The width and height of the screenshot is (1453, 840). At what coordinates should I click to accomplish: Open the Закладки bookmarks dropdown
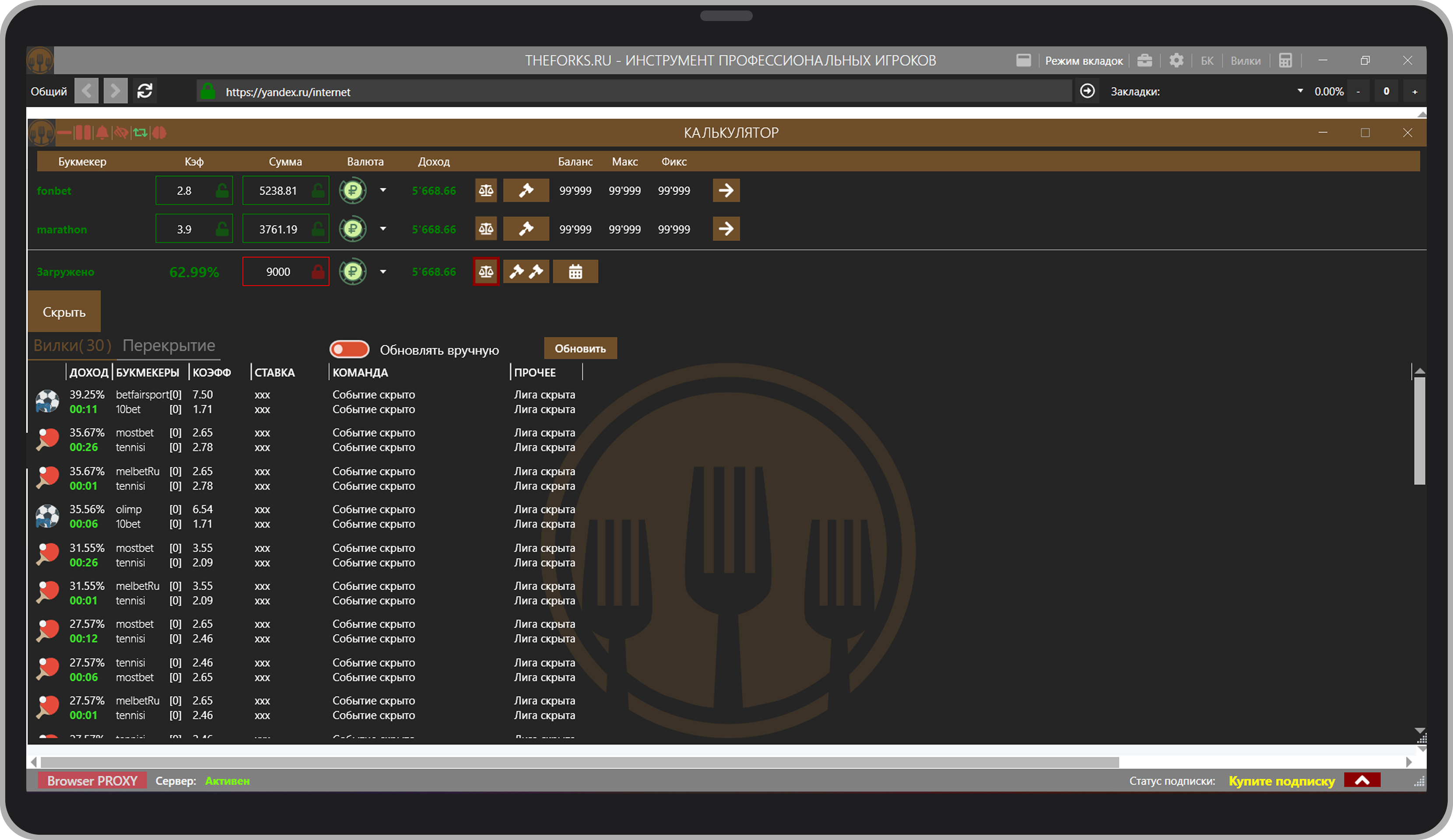1300,91
